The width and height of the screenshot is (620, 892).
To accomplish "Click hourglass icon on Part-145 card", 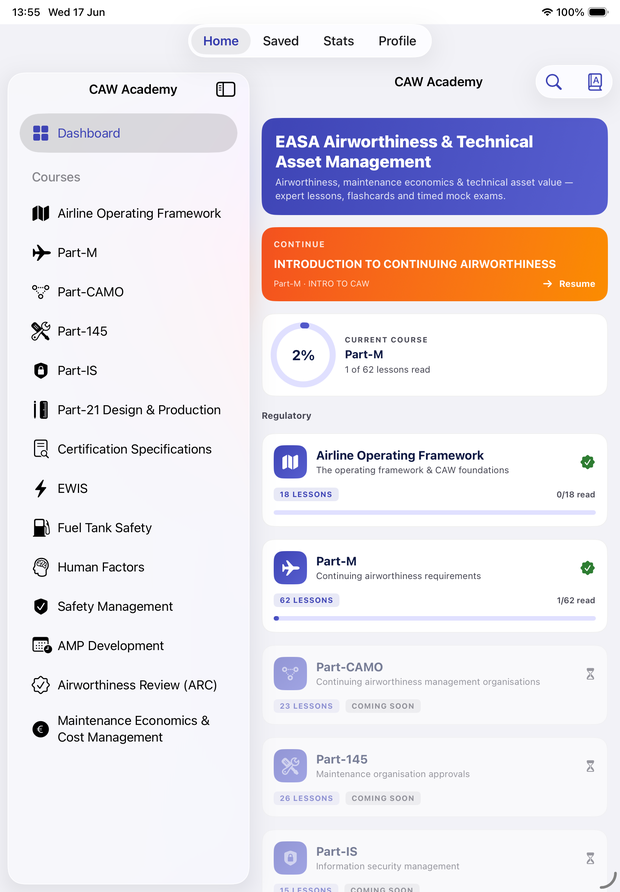I will (x=590, y=766).
